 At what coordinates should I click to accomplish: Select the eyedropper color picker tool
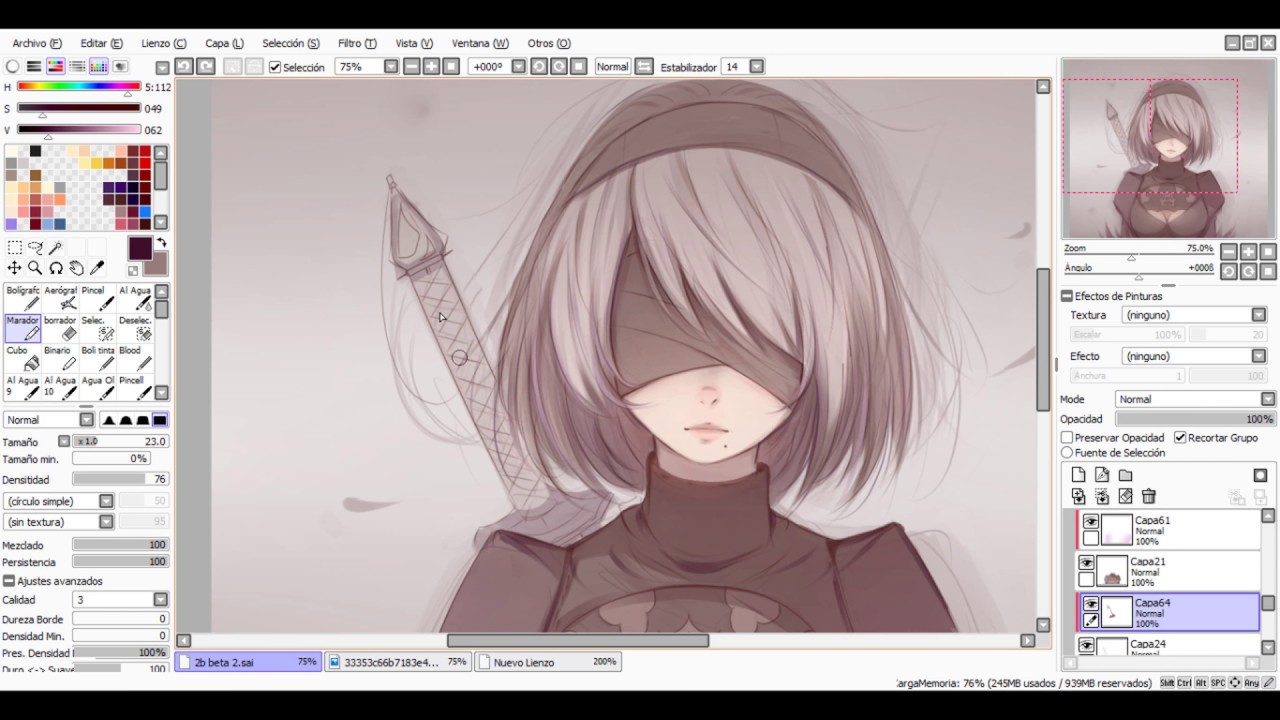click(x=97, y=268)
